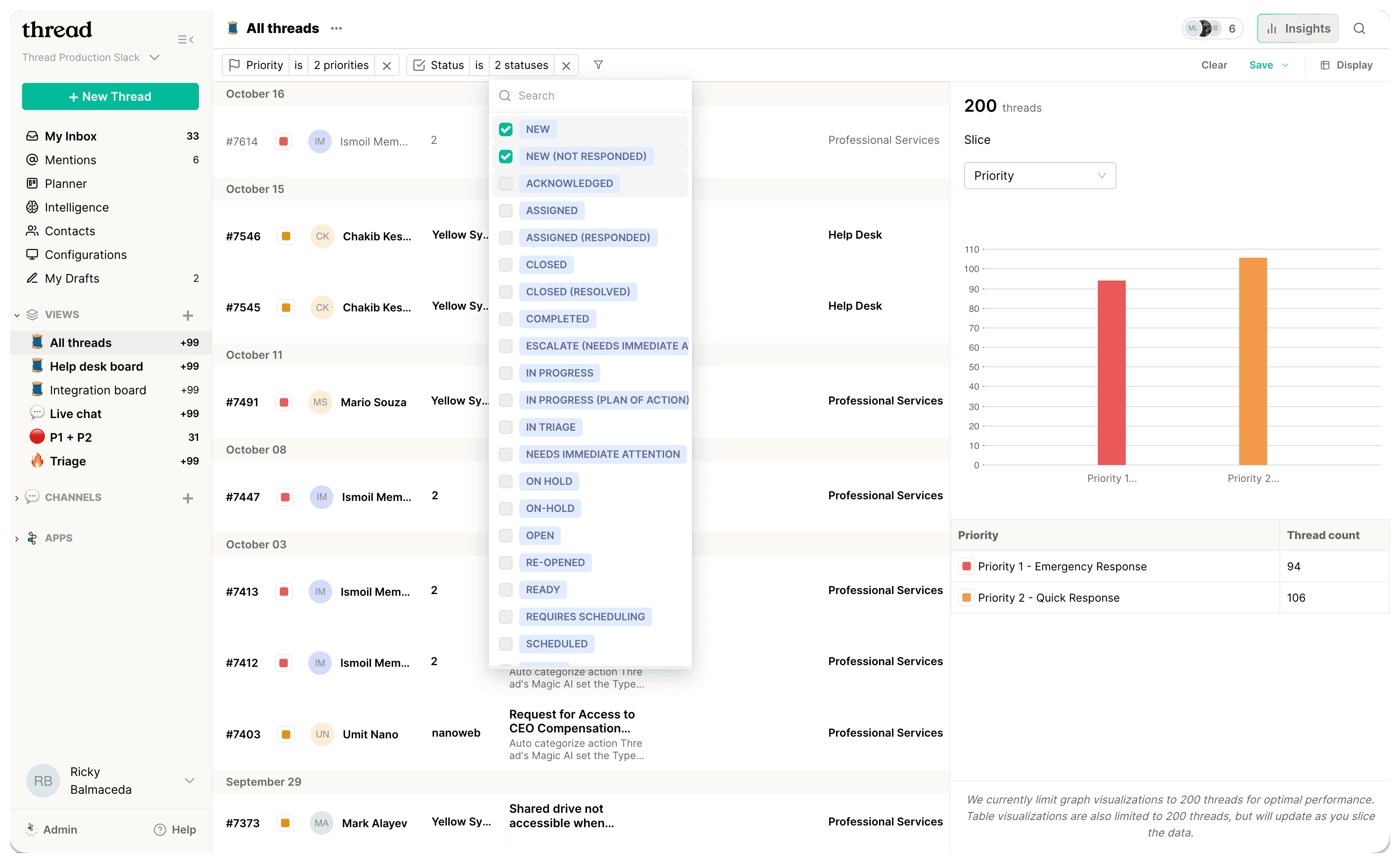Viewport: 1400px width, 864px height.
Task: Click the add filter funnel icon
Action: tap(598, 65)
